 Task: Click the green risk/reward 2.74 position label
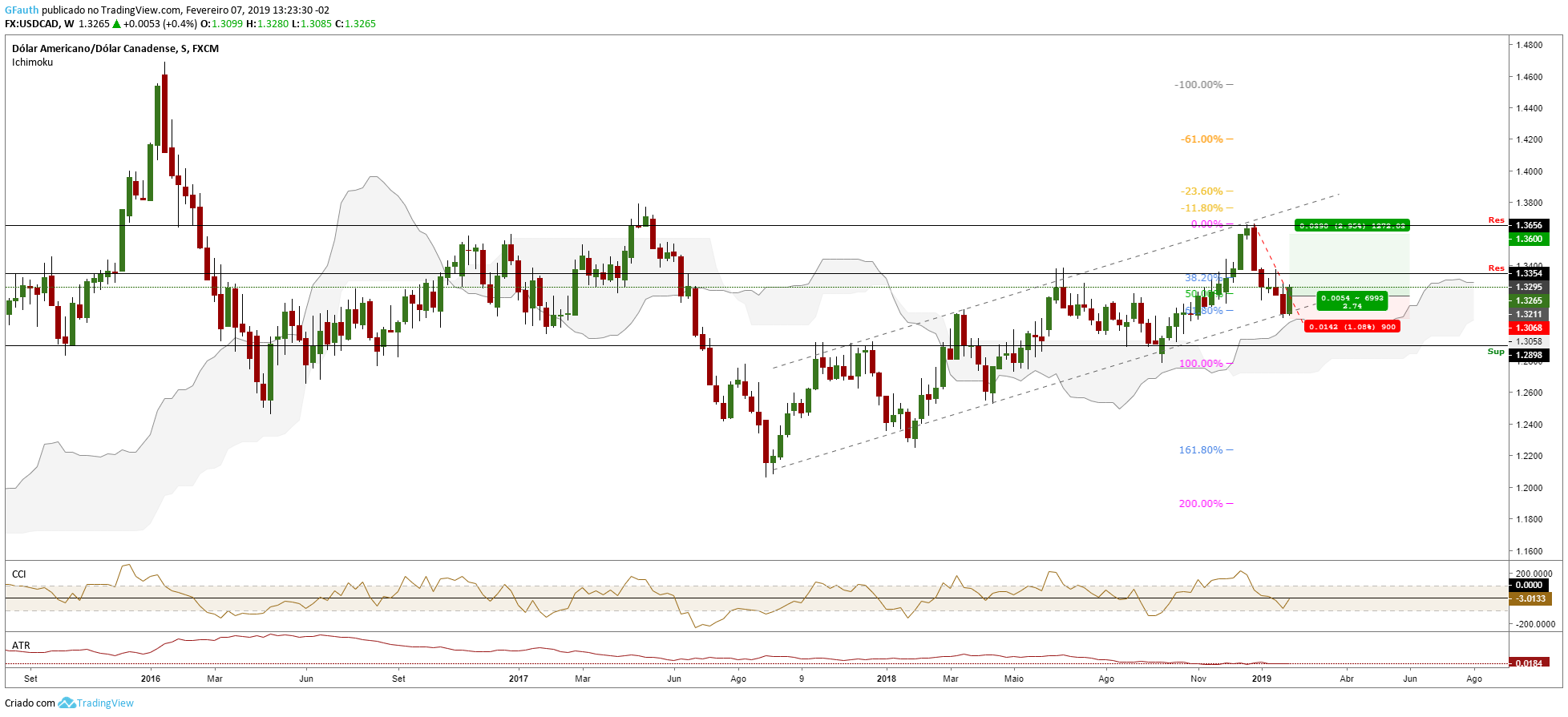click(1352, 301)
